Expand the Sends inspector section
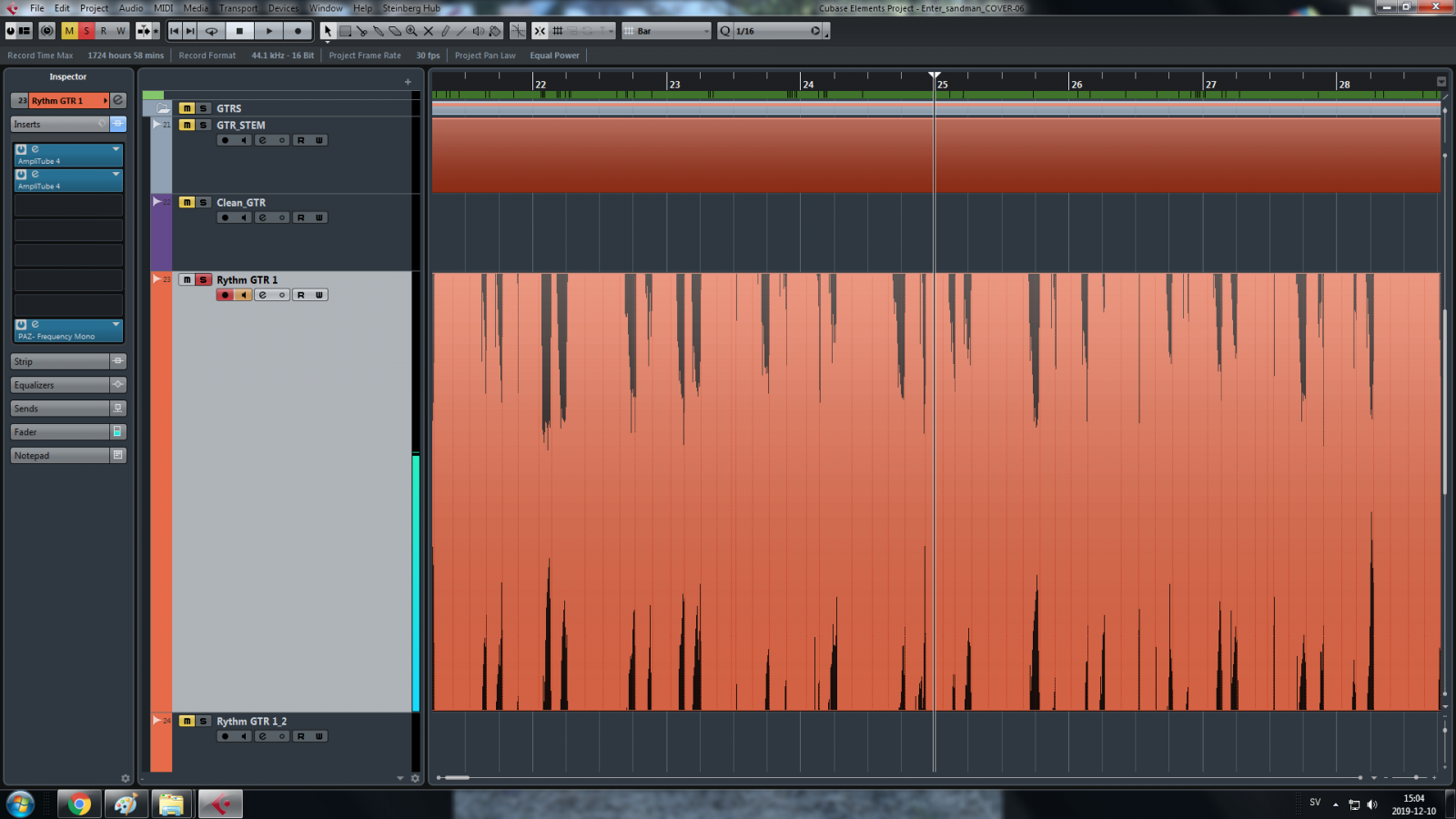1456x819 pixels. click(x=59, y=409)
